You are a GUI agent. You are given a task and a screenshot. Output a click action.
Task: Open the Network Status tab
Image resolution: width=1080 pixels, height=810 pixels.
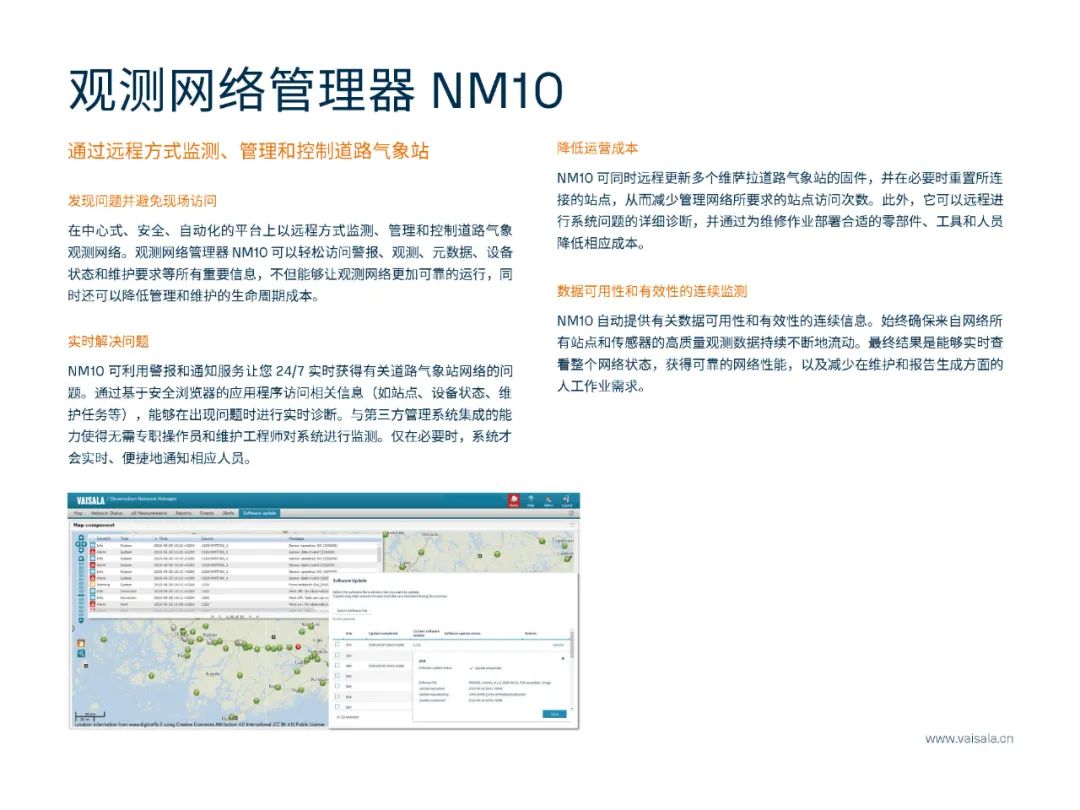[x=107, y=513]
